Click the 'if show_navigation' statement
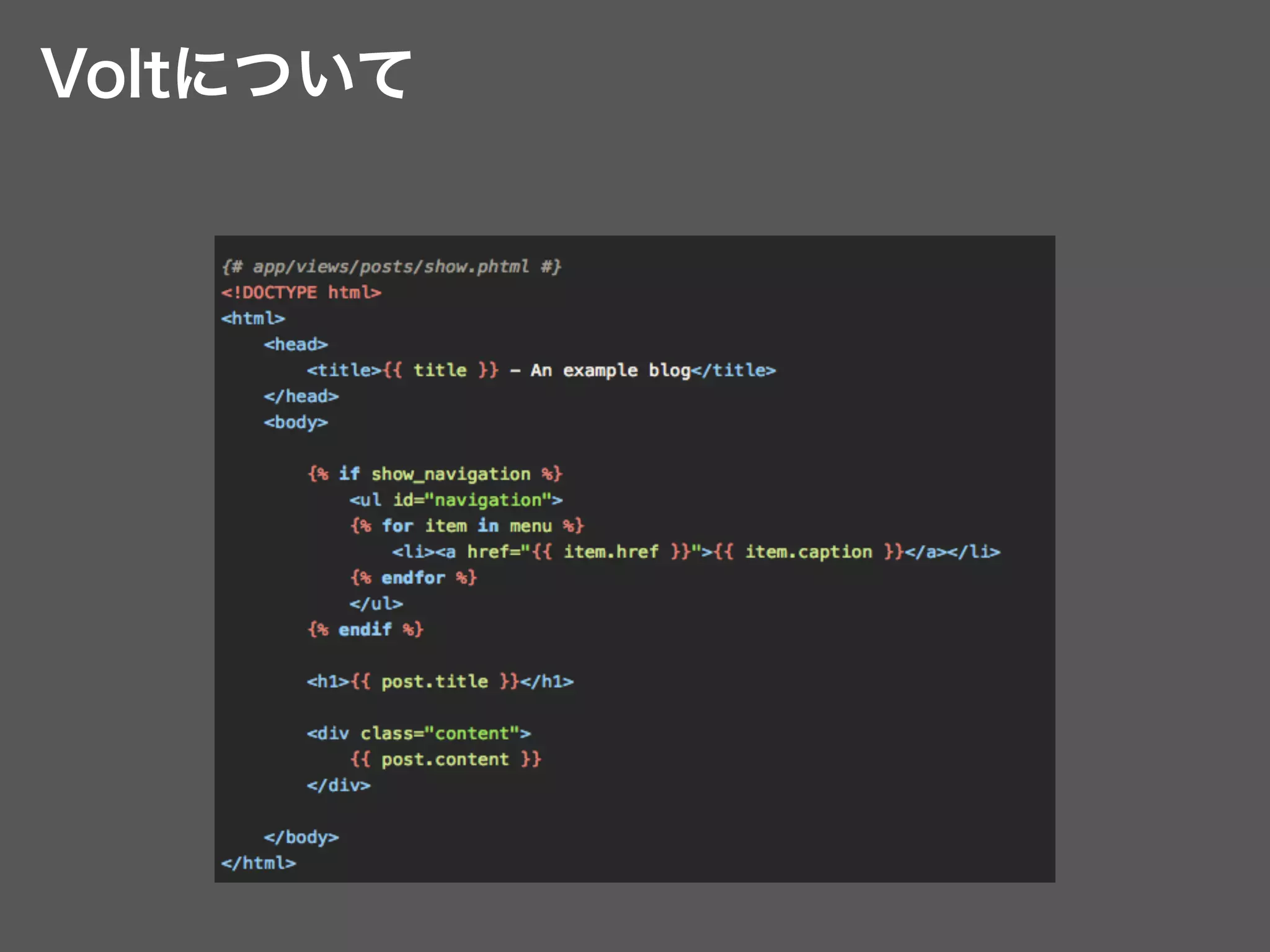 (435, 474)
